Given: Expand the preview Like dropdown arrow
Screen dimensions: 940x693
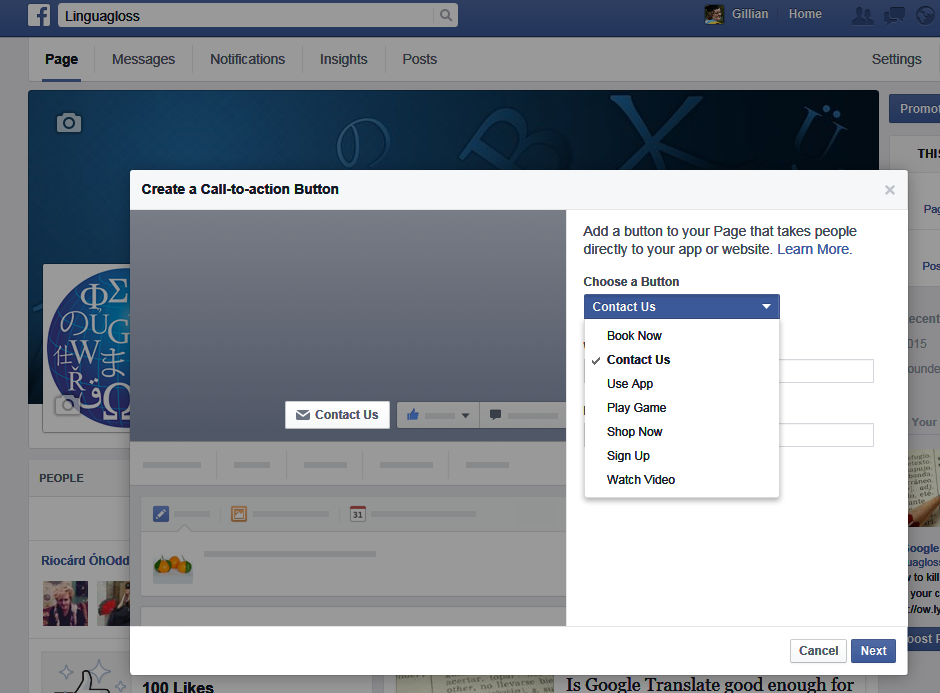Looking at the screenshot, I should (x=465, y=415).
